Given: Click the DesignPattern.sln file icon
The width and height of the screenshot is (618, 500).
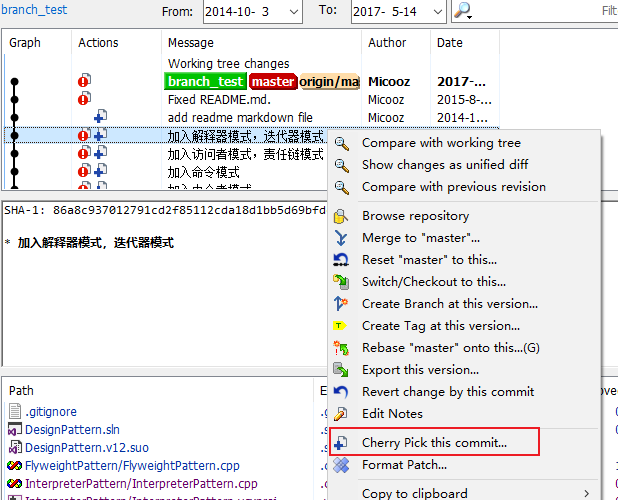Looking at the screenshot, I should [x=15, y=429].
